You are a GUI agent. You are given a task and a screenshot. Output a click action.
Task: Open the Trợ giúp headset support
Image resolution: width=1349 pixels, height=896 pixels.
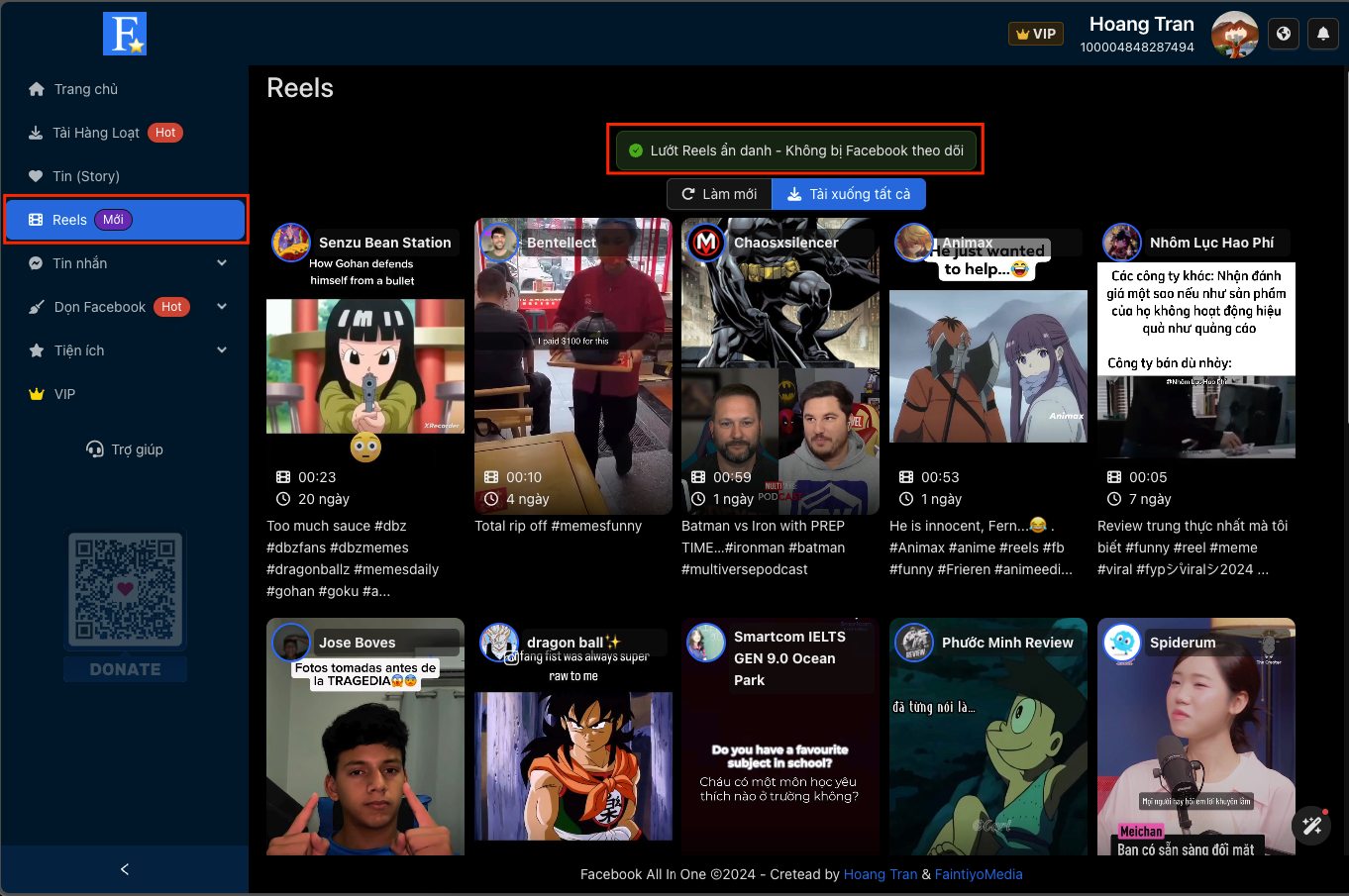[x=125, y=449]
